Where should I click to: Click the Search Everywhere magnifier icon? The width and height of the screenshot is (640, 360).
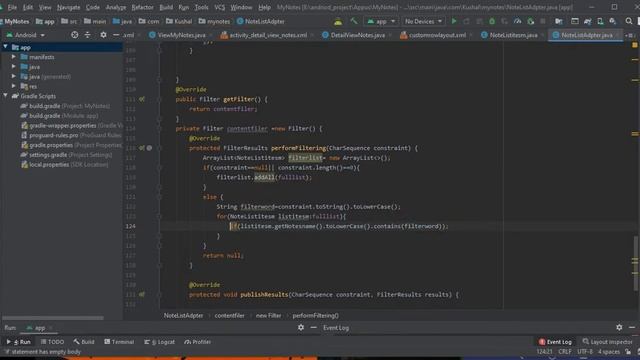click(629, 21)
